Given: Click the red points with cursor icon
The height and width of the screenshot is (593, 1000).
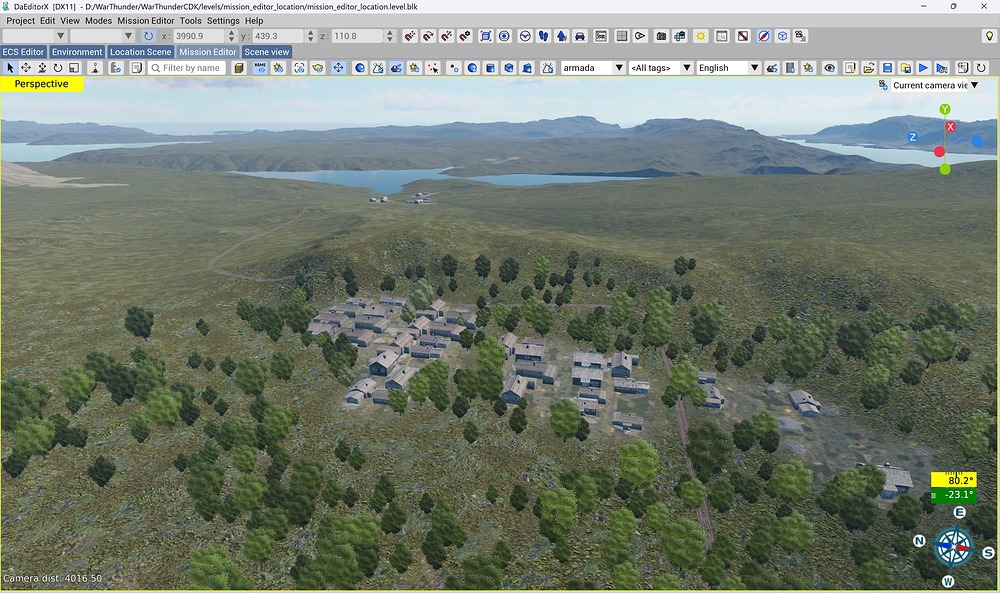Looking at the screenshot, I should click(x=434, y=68).
